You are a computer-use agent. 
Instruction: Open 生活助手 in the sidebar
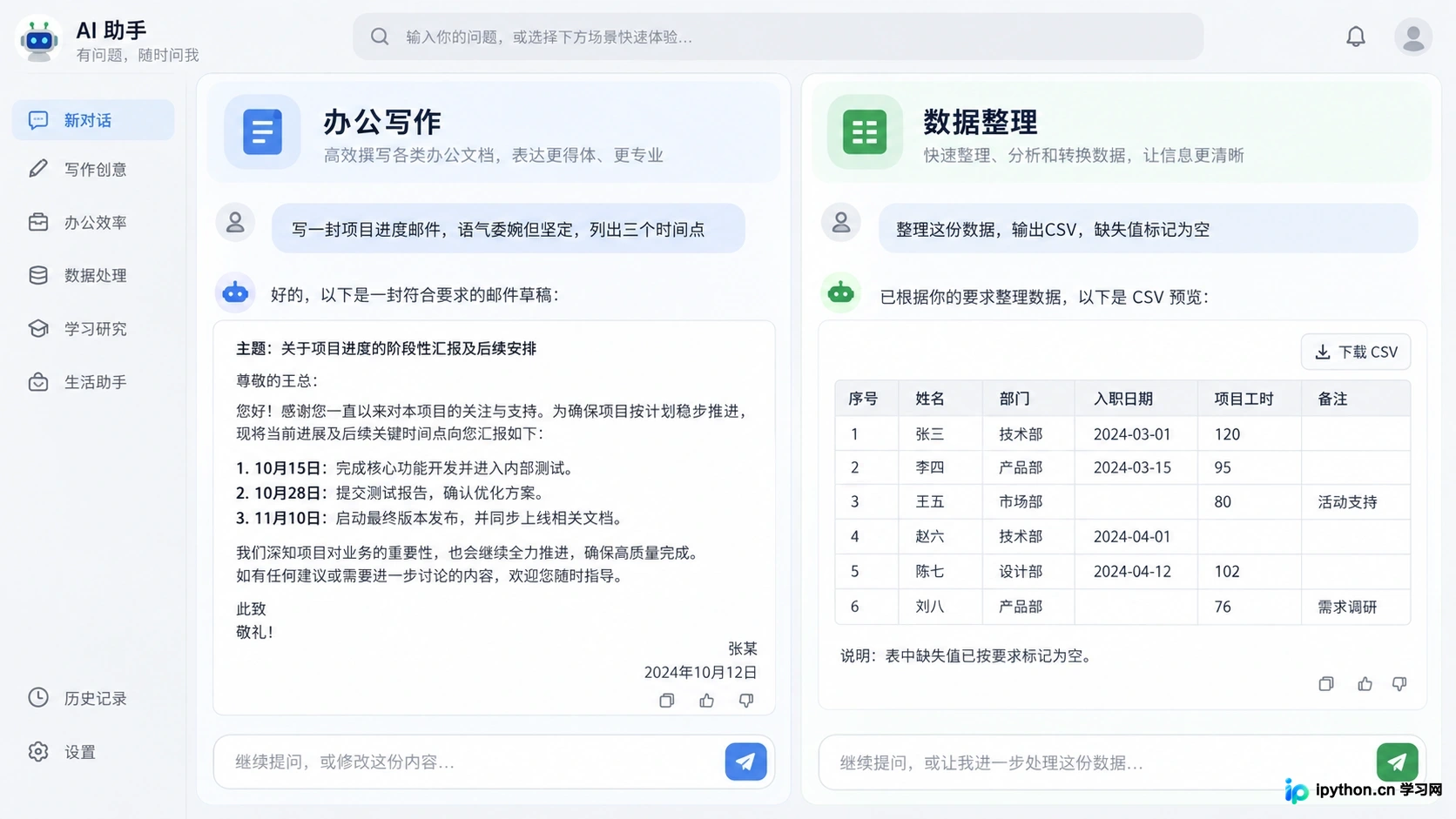(93, 382)
